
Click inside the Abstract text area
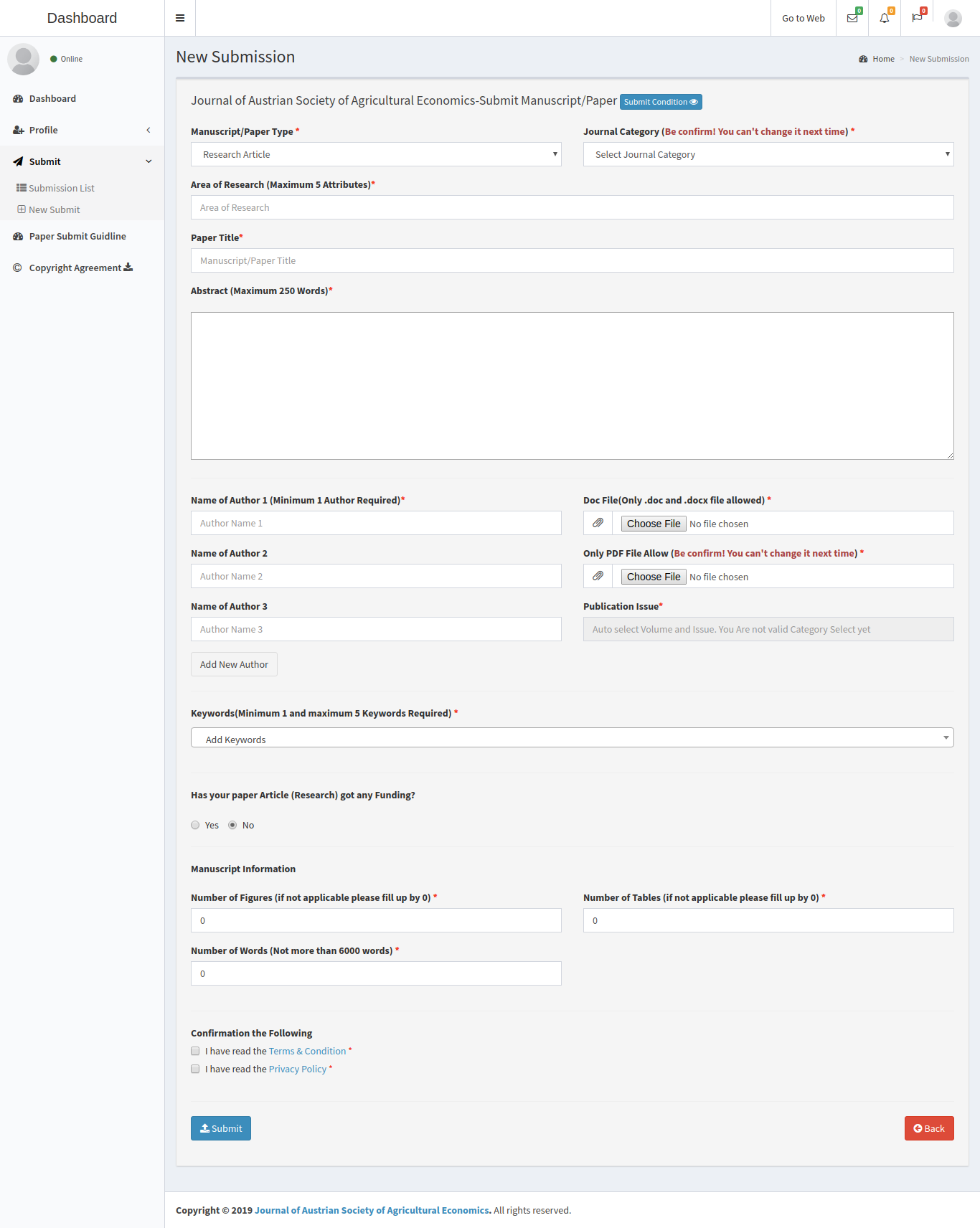point(572,386)
